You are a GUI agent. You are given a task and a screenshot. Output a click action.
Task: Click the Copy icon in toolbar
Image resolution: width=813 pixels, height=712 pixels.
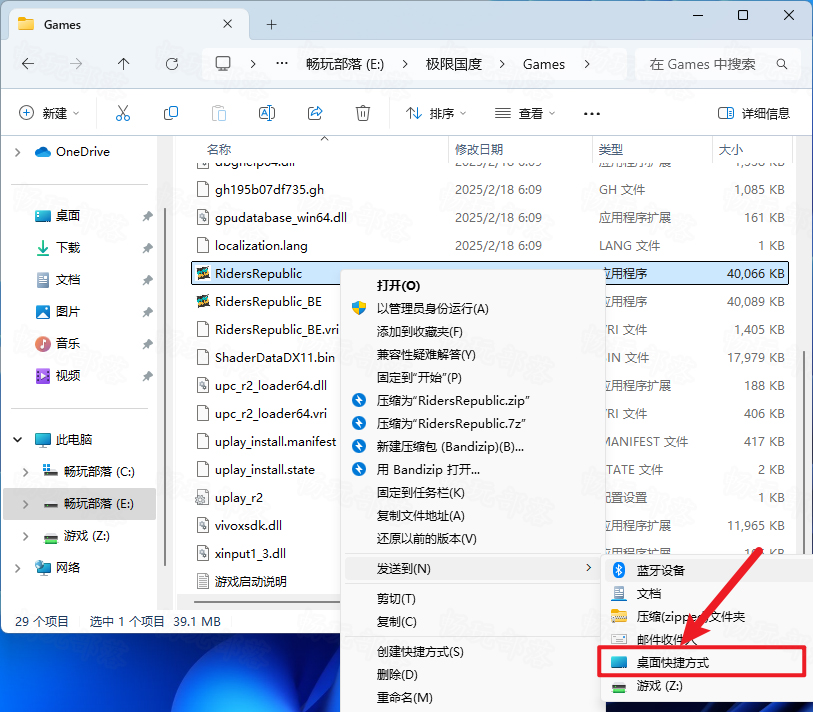(x=171, y=113)
